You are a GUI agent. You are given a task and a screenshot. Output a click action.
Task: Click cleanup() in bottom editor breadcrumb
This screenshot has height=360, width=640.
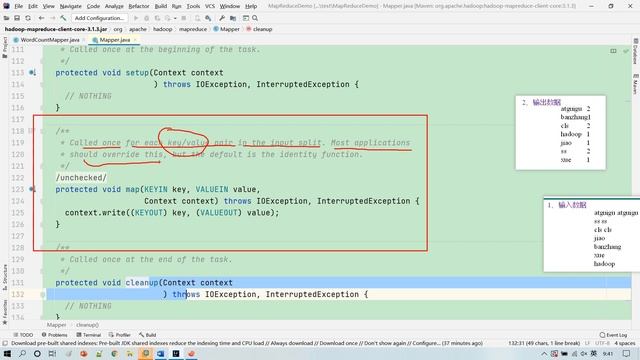point(87,325)
